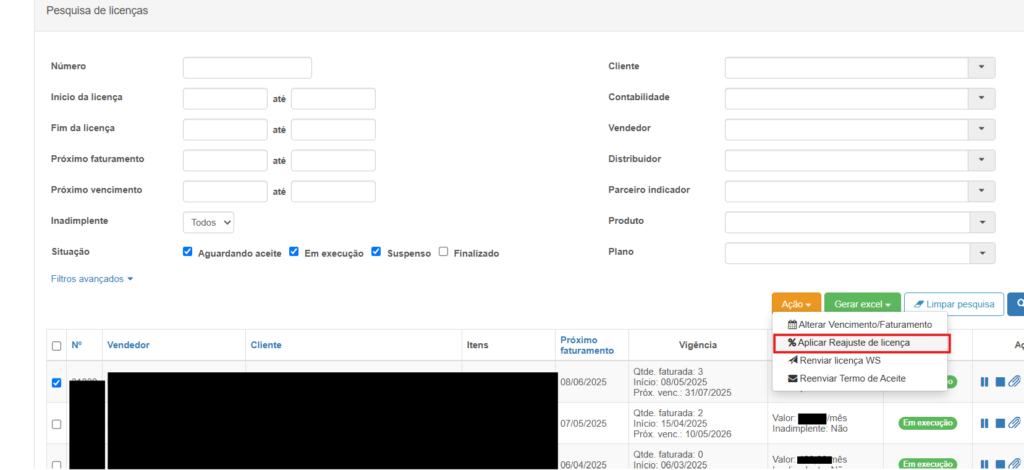
Task: Click paperclip attachment icon in second row
Action: [1014, 423]
